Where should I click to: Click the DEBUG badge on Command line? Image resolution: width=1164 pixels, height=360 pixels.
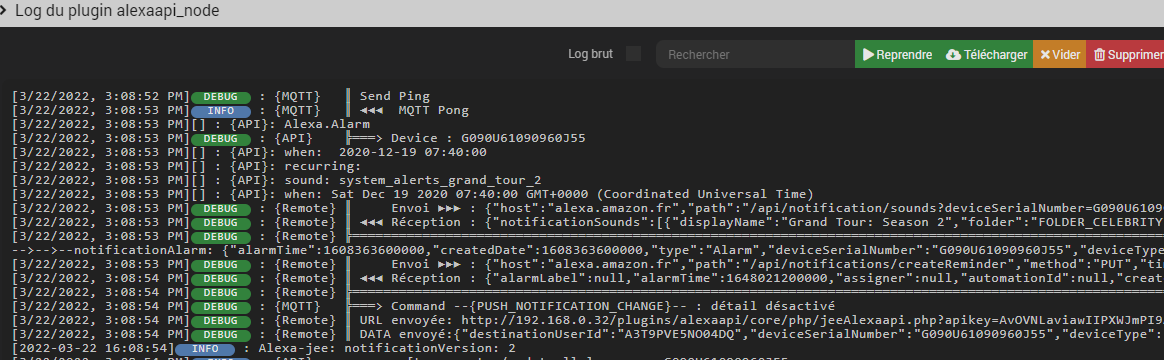(x=221, y=306)
